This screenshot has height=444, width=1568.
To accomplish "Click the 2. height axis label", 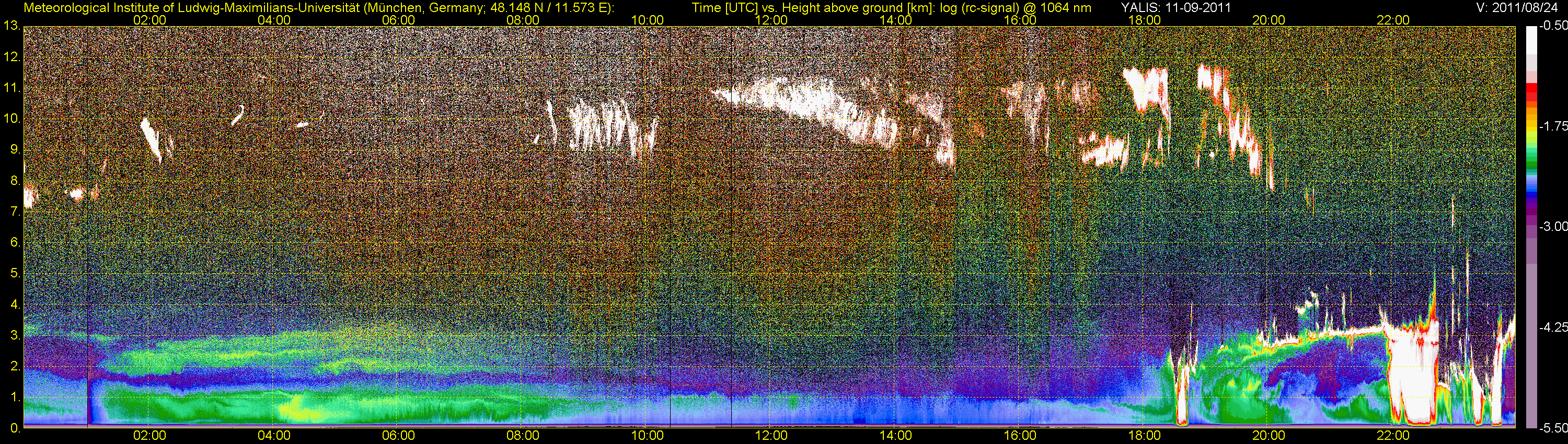I will pyautogui.click(x=15, y=366).
